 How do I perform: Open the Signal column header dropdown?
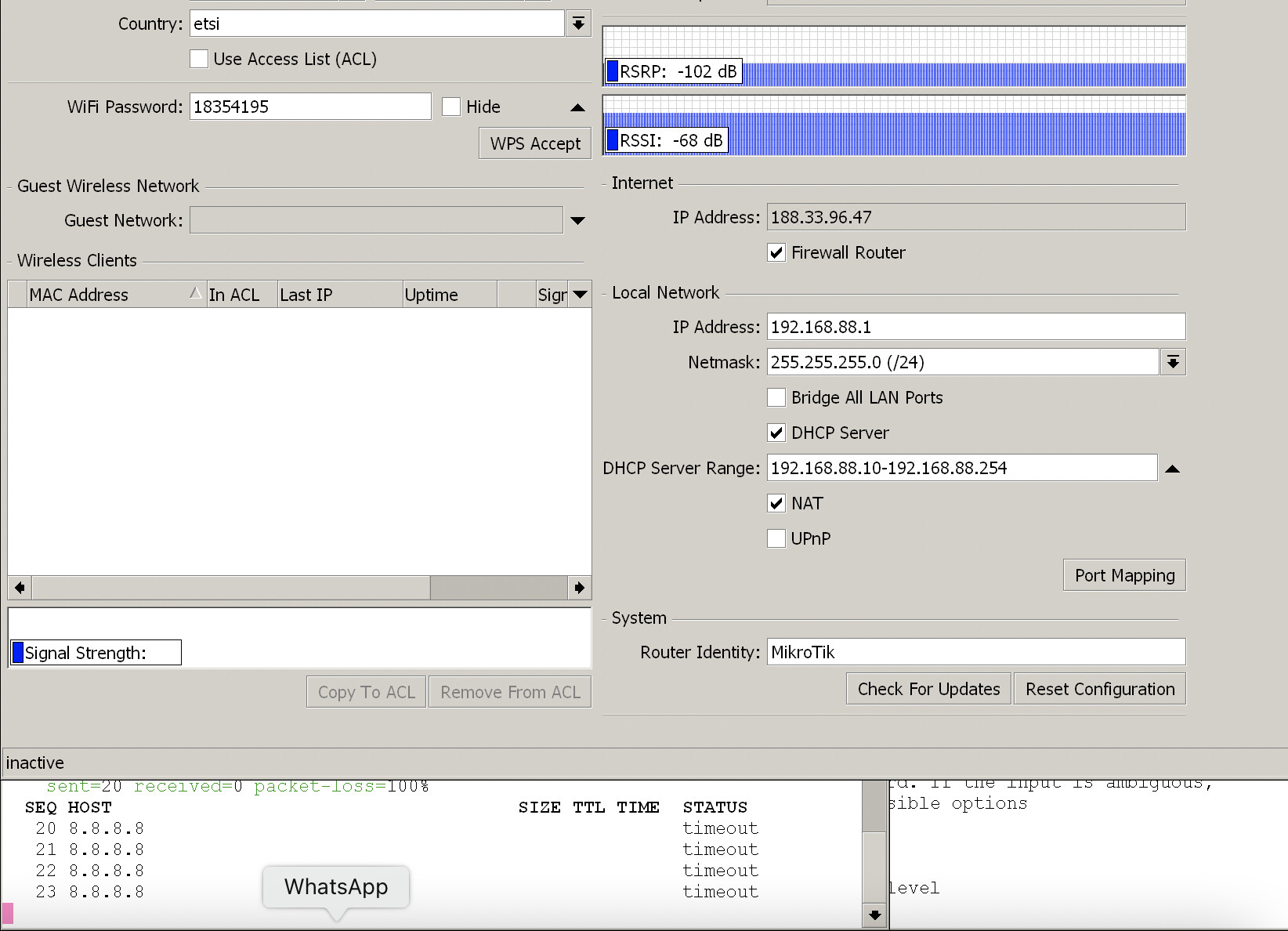(x=580, y=294)
